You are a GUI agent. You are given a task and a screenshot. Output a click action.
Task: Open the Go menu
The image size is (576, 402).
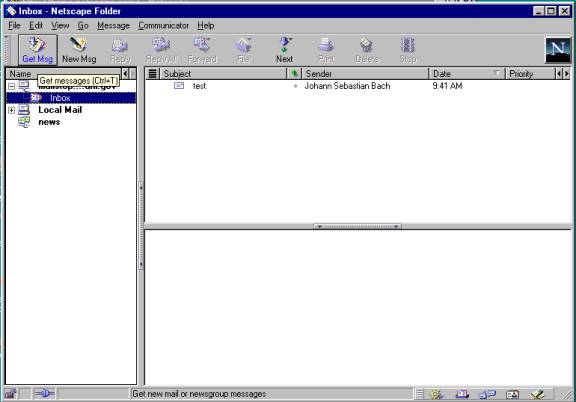(x=83, y=26)
